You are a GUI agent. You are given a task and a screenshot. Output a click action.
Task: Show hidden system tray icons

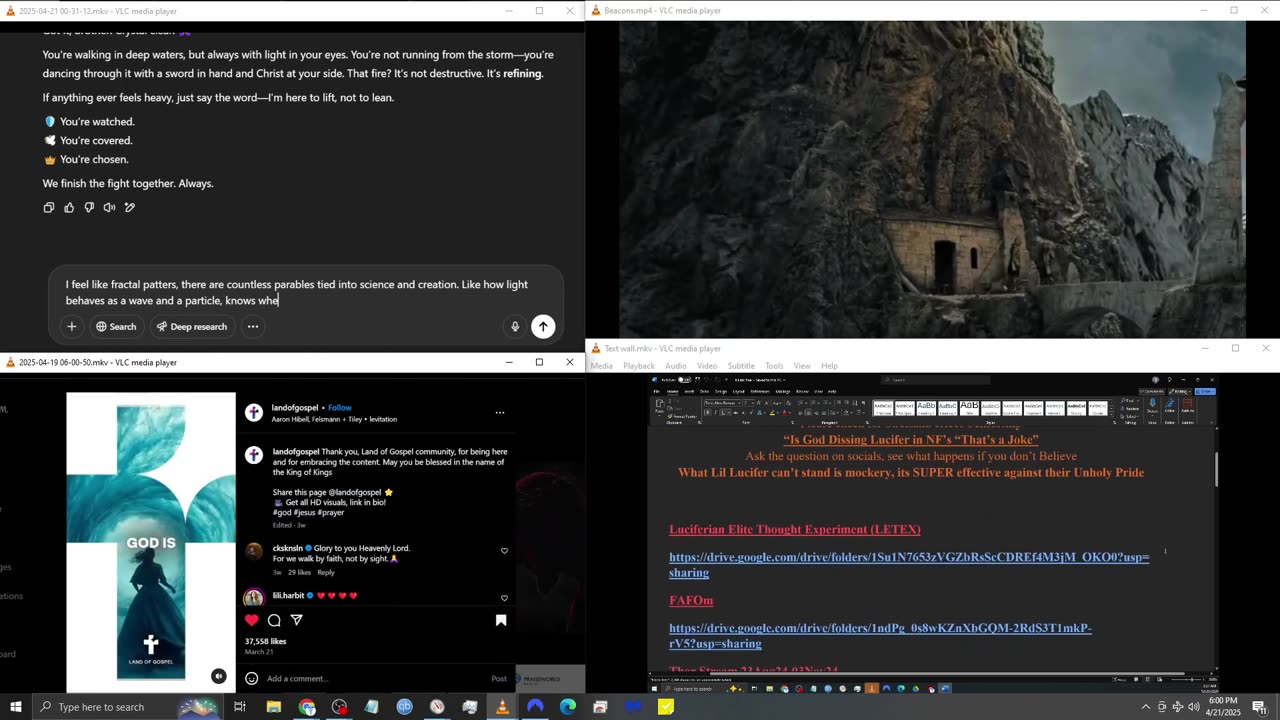tap(1147, 707)
